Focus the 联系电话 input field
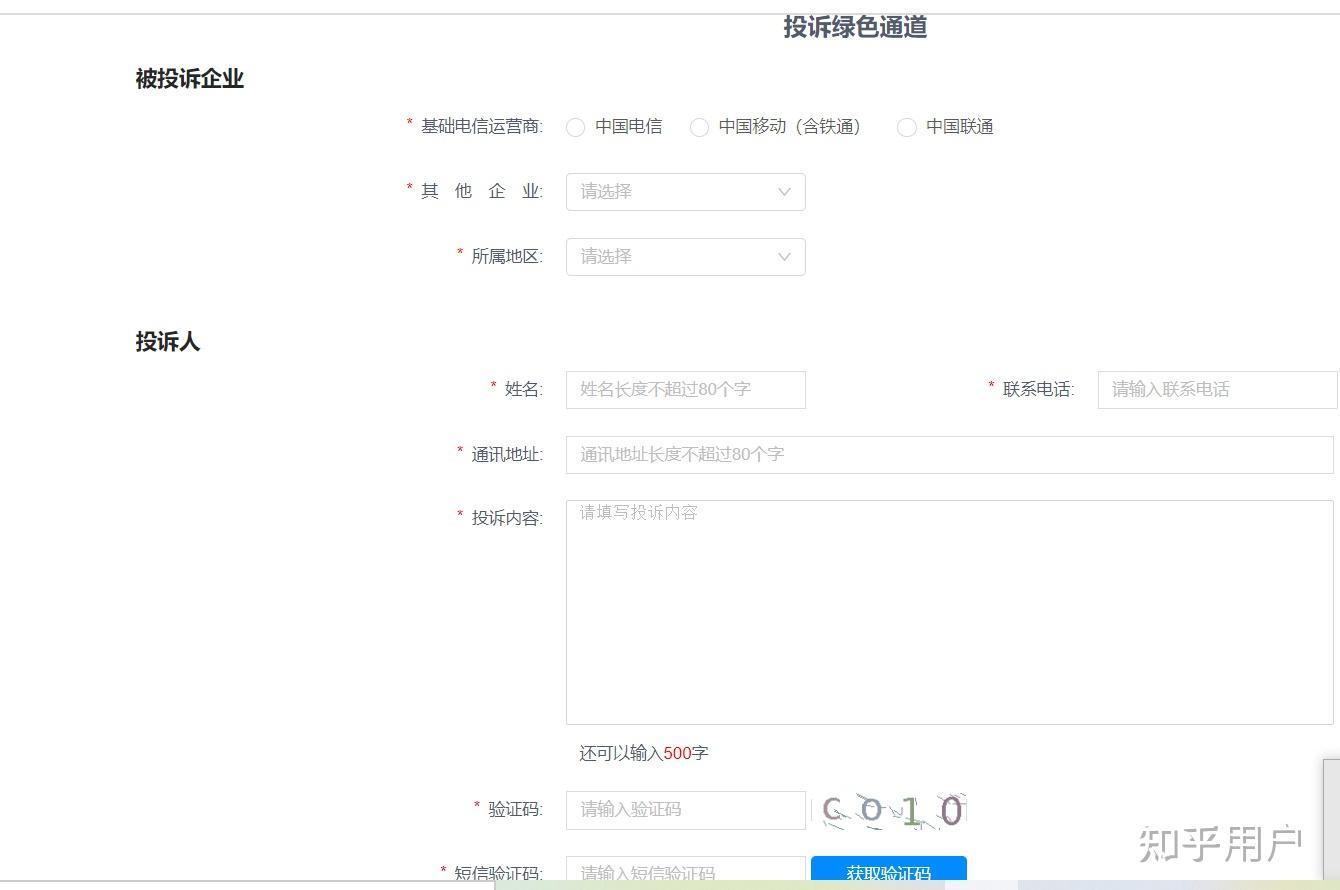1340x890 pixels. point(1217,390)
